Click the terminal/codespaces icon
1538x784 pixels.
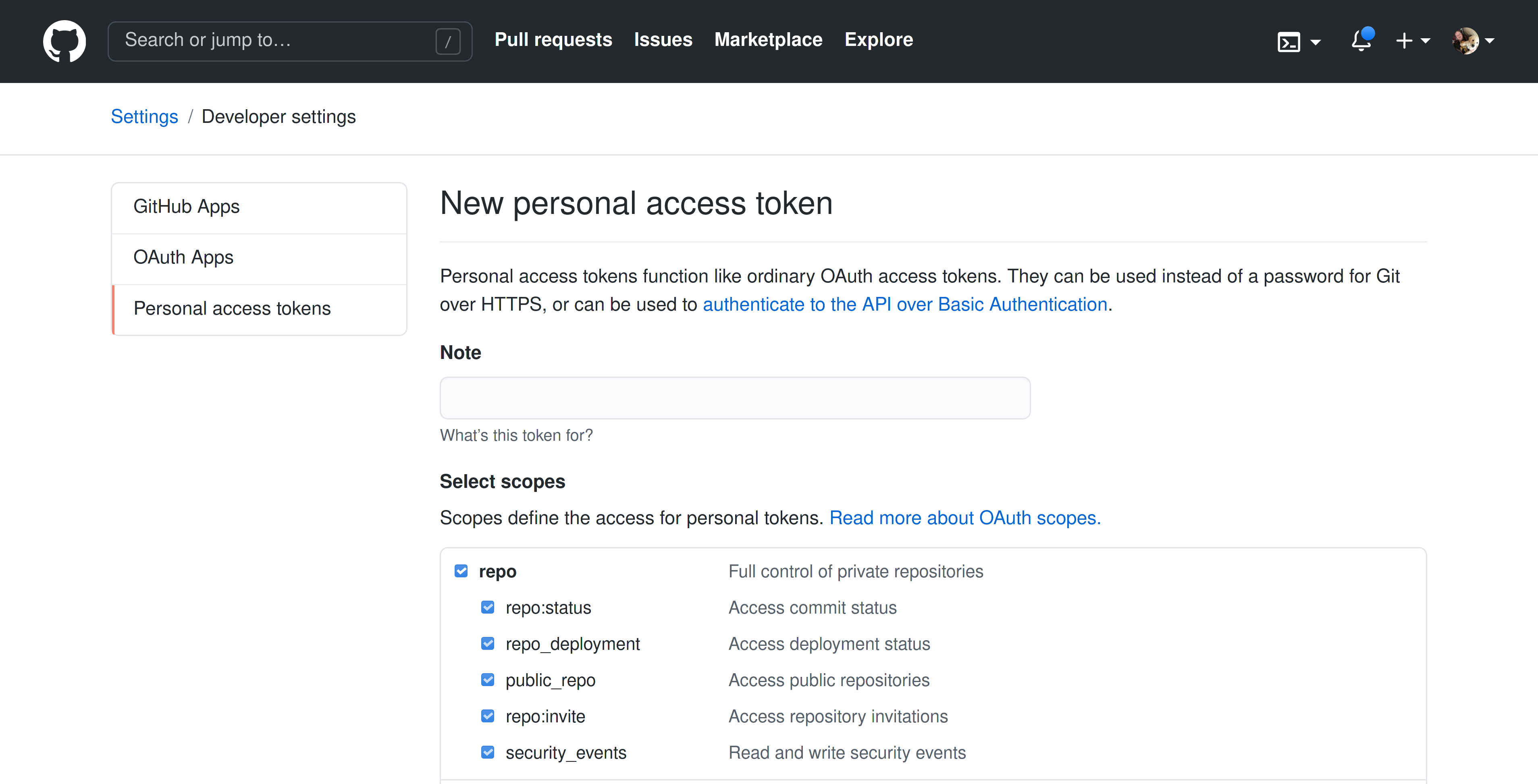click(x=1291, y=40)
